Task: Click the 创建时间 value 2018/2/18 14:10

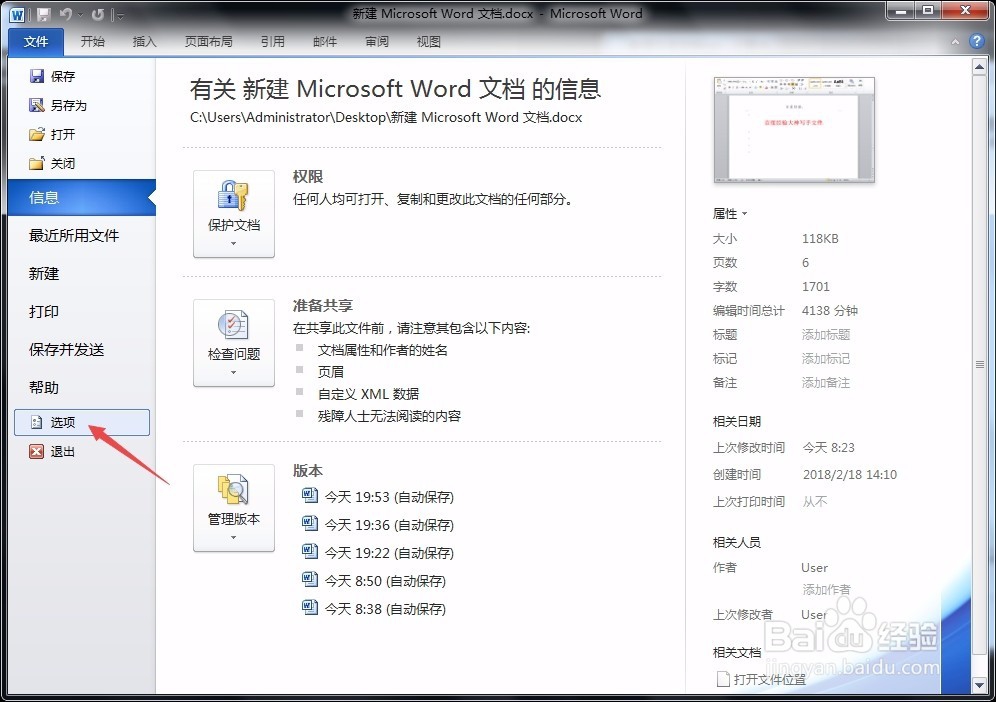Action: [850, 475]
